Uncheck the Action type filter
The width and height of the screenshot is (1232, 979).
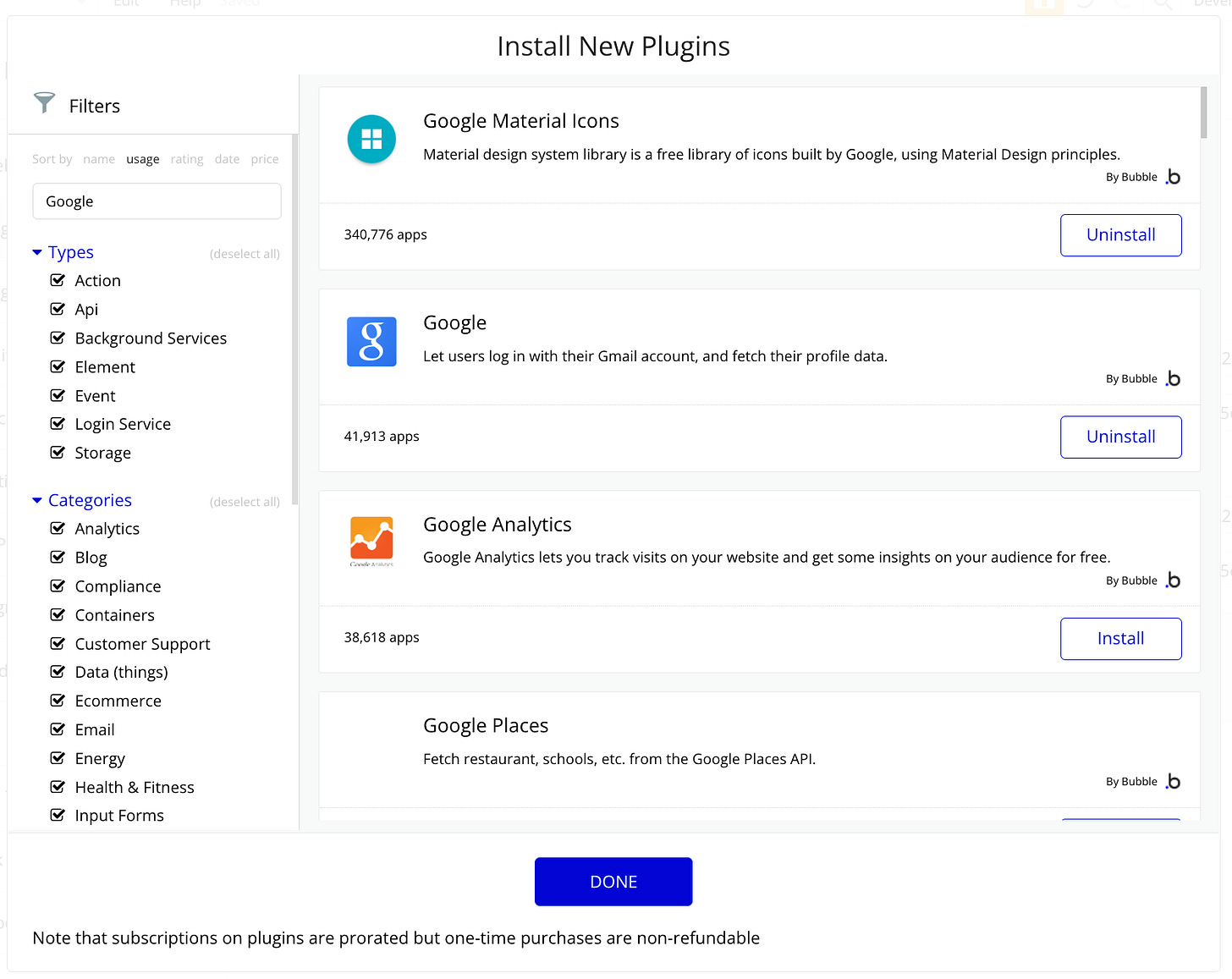point(58,280)
